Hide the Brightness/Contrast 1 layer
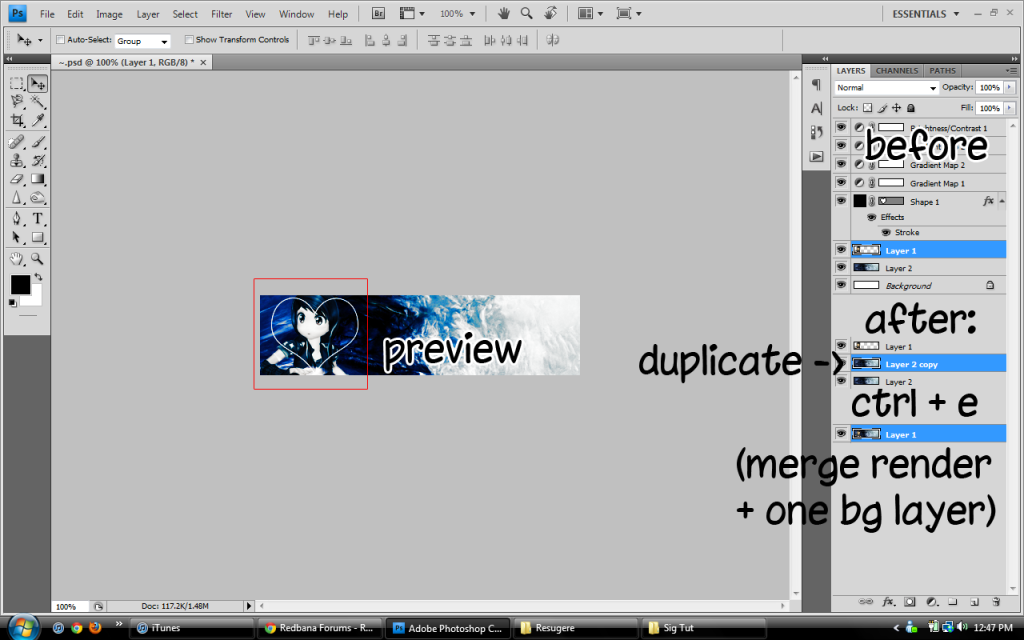 [x=841, y=127]
